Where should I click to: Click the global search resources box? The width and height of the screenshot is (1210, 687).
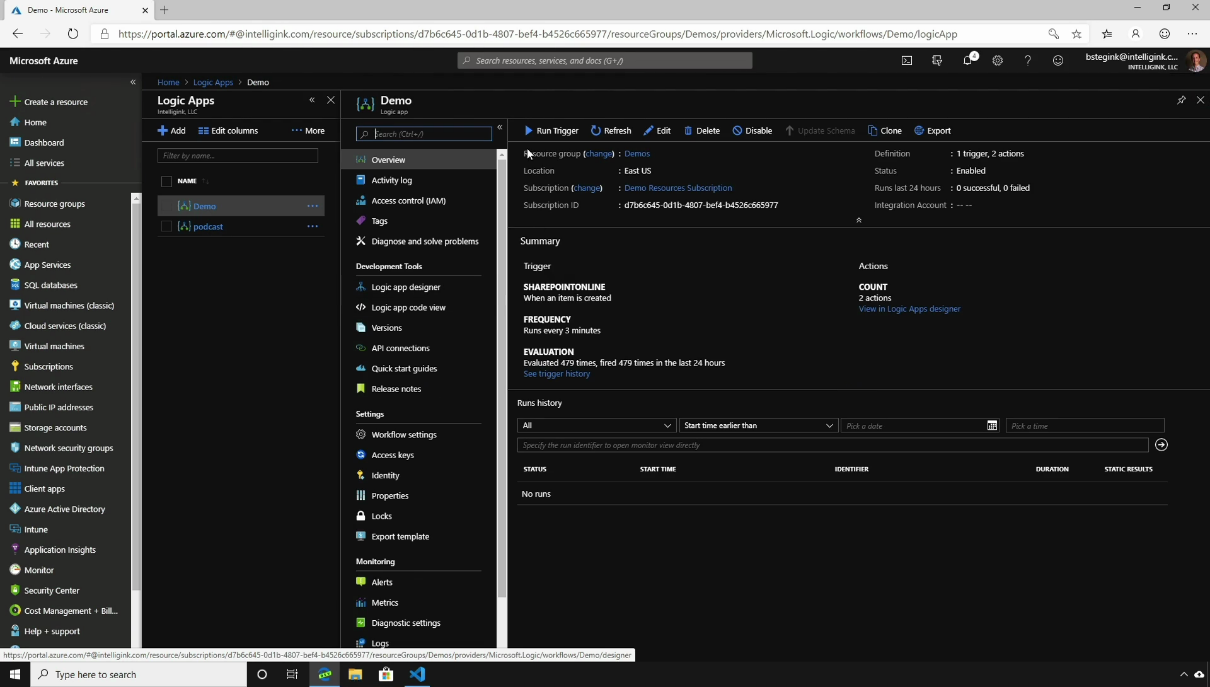tap(605, 60)
